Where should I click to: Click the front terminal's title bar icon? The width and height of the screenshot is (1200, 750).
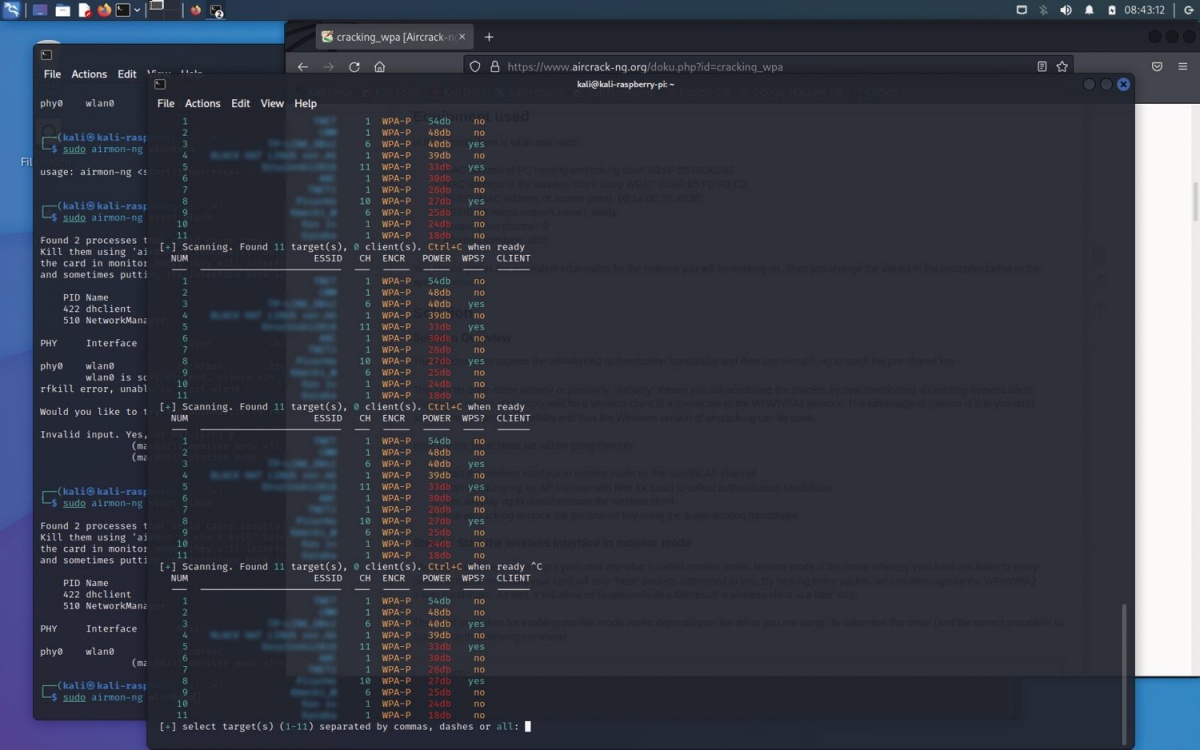pos(160,85)
